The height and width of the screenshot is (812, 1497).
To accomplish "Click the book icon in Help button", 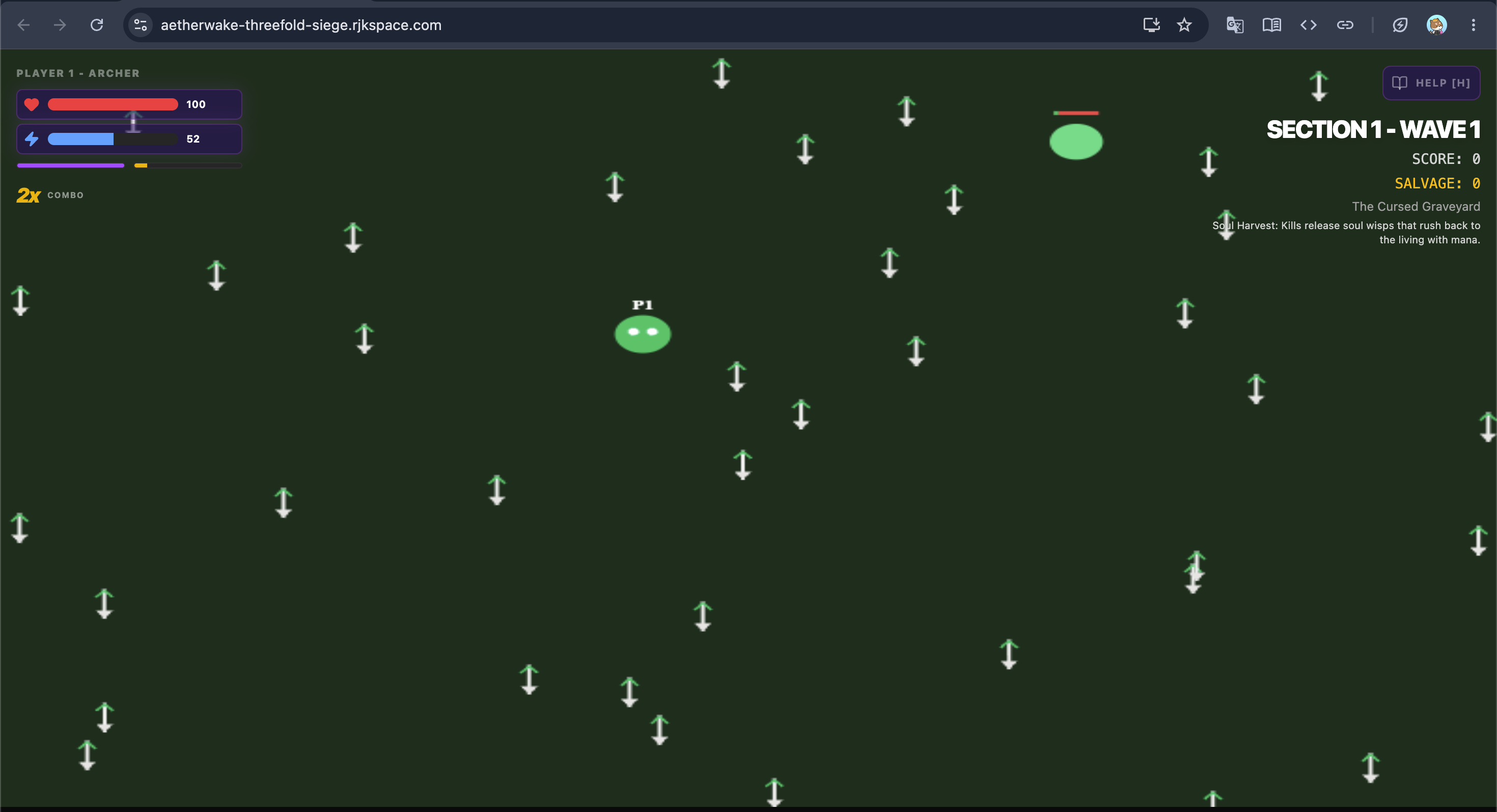I will tap(1399, 83).
